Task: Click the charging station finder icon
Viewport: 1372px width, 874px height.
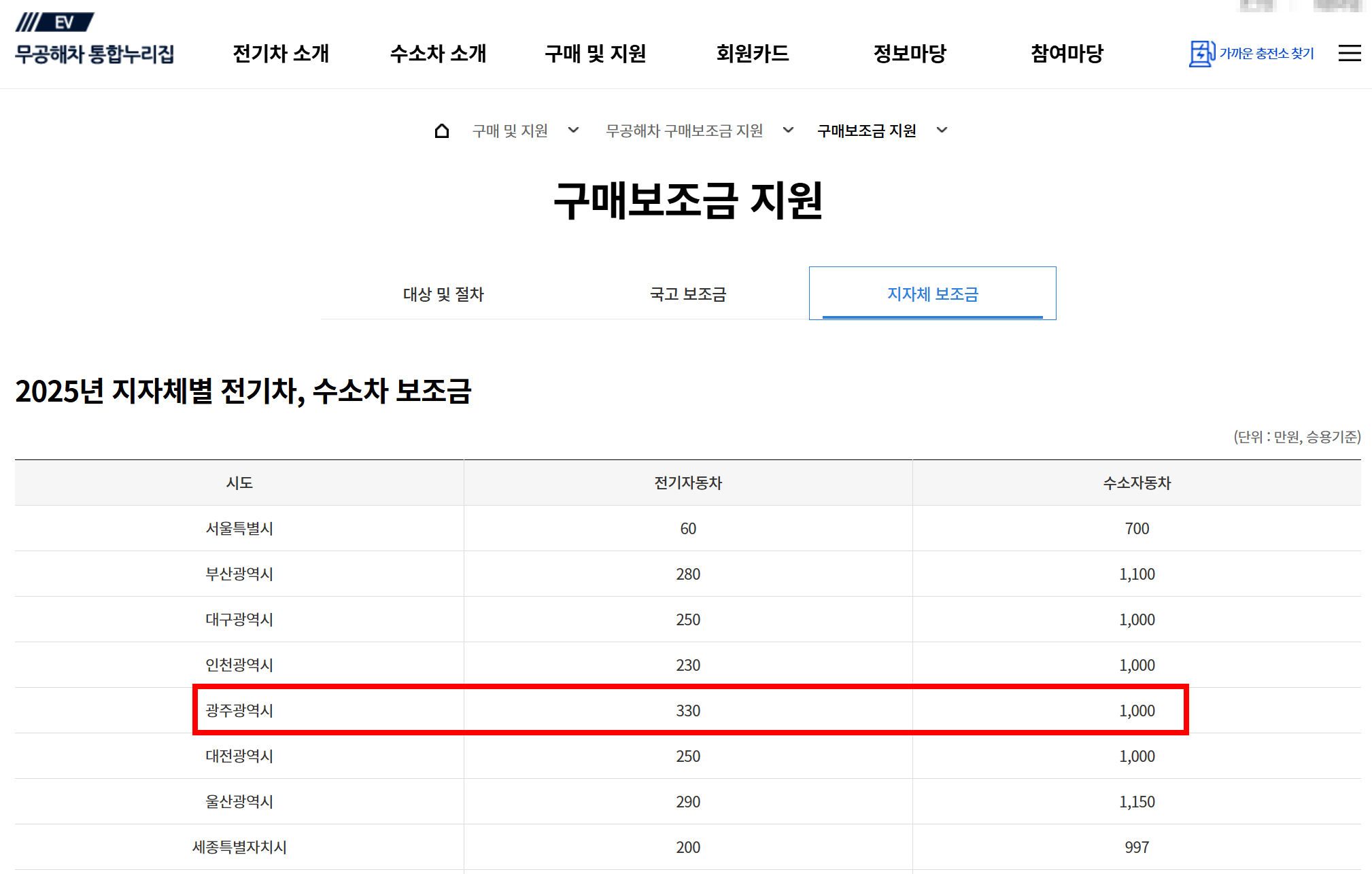Action: 1201,53
